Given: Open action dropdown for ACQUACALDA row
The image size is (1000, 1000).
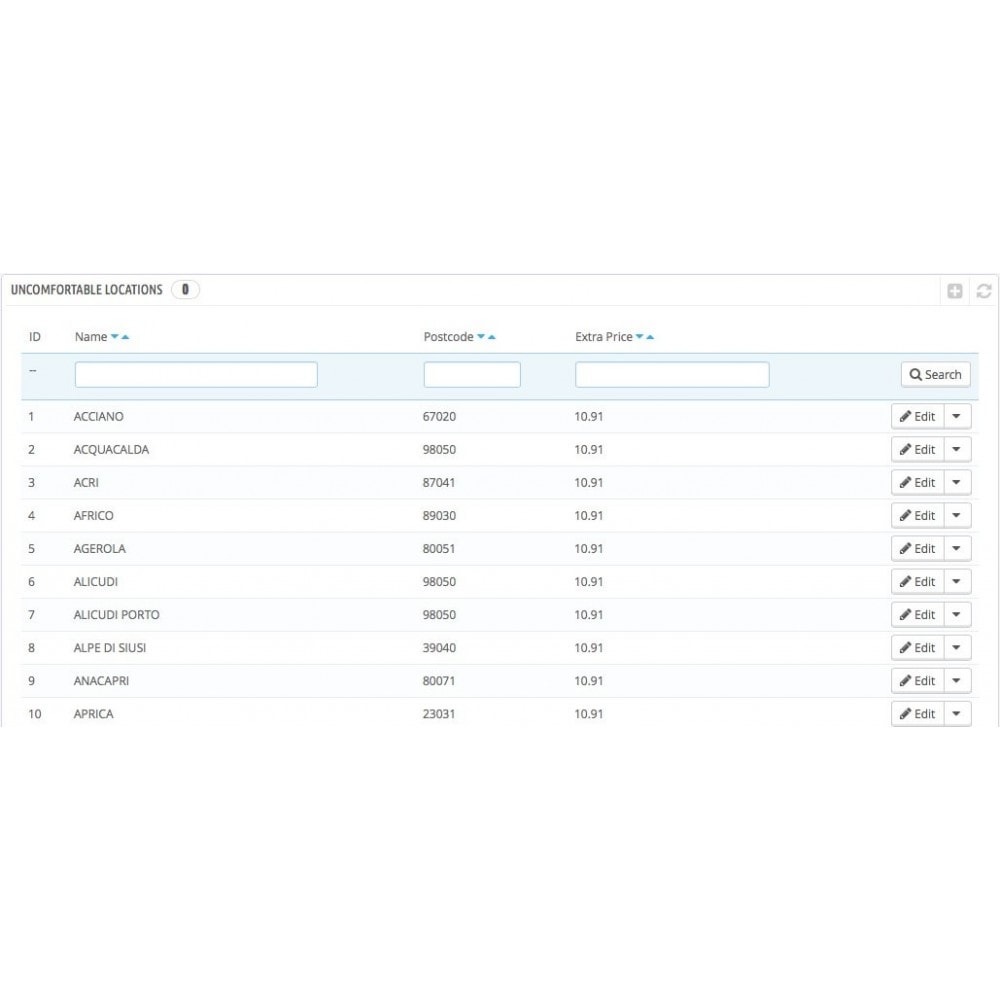Looking at the screenshot, I should coord(957,450).
